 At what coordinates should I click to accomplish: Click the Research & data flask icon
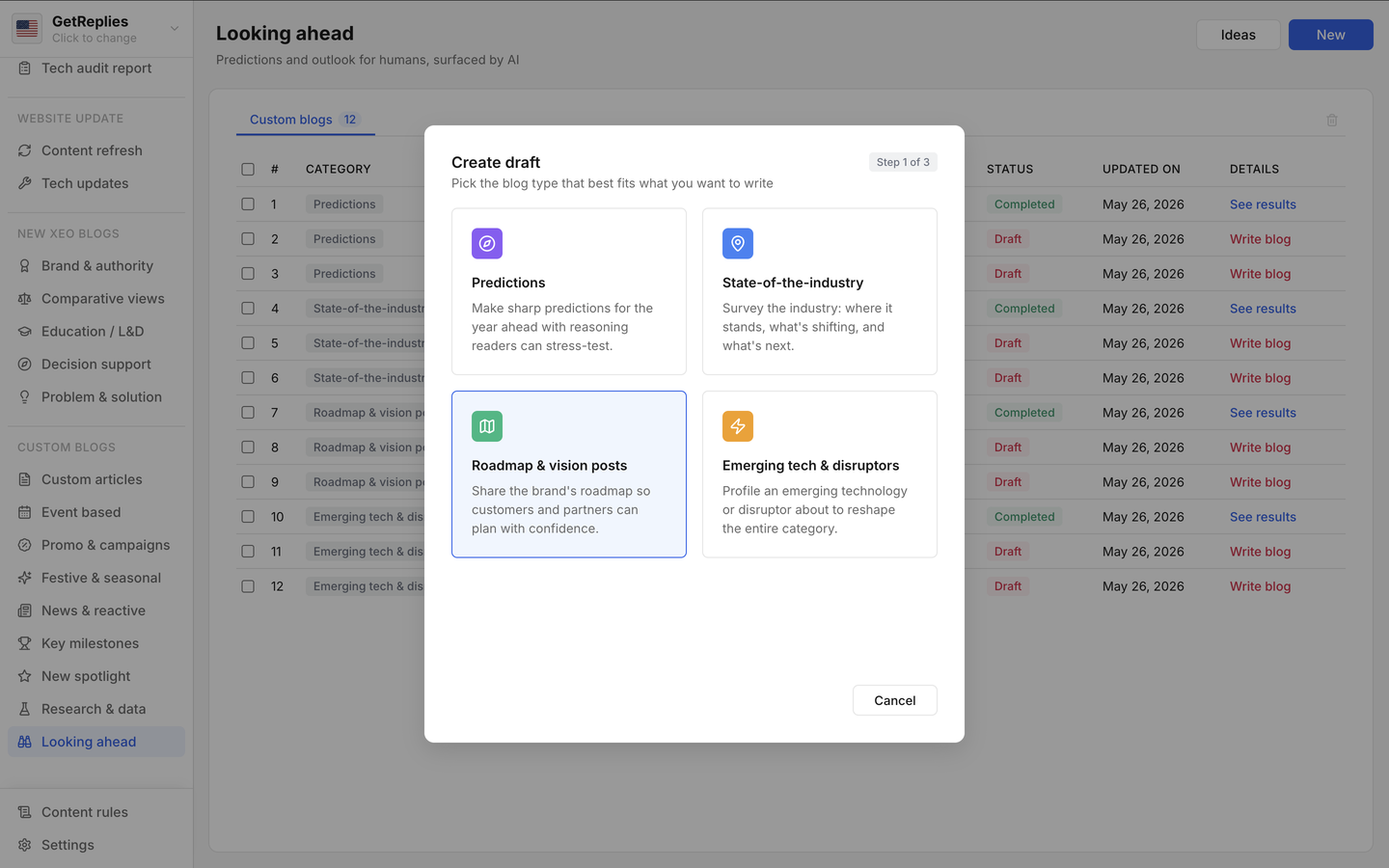coord(25,709)
